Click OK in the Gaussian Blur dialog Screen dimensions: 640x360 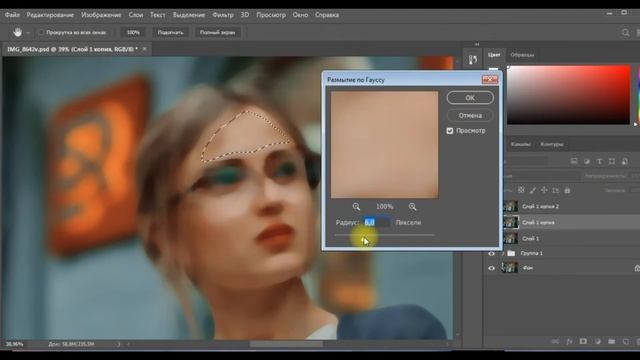(470, 98)
